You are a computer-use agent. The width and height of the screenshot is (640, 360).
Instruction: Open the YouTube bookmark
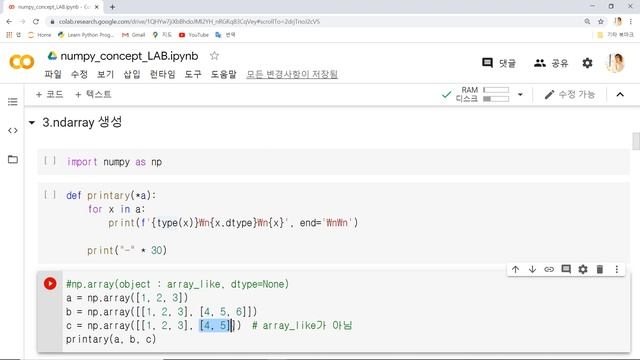coord(194,35)
